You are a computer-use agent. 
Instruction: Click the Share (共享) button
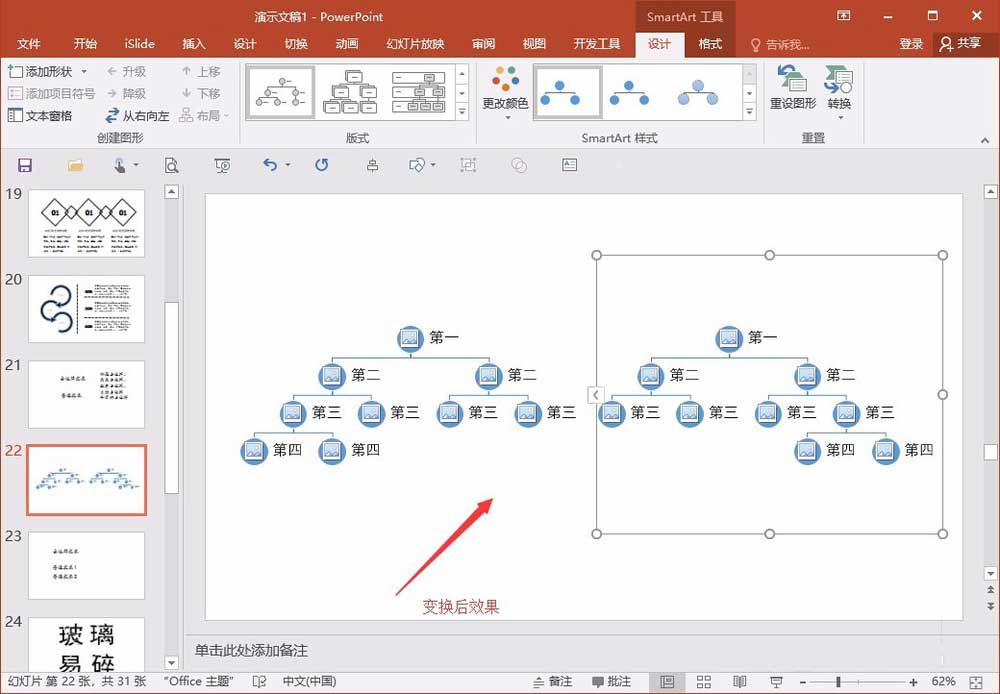pyautogui.click(x=960, y=43)
